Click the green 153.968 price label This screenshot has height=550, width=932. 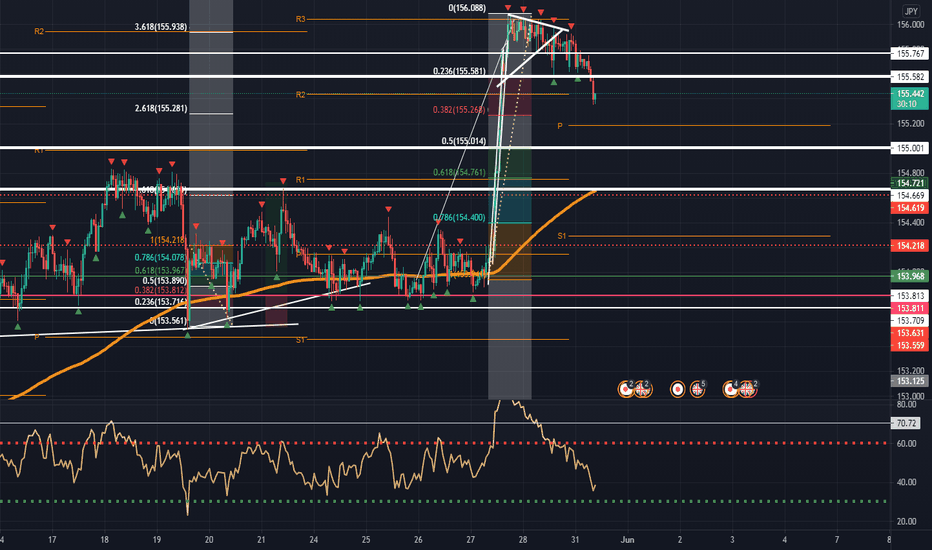910,276
